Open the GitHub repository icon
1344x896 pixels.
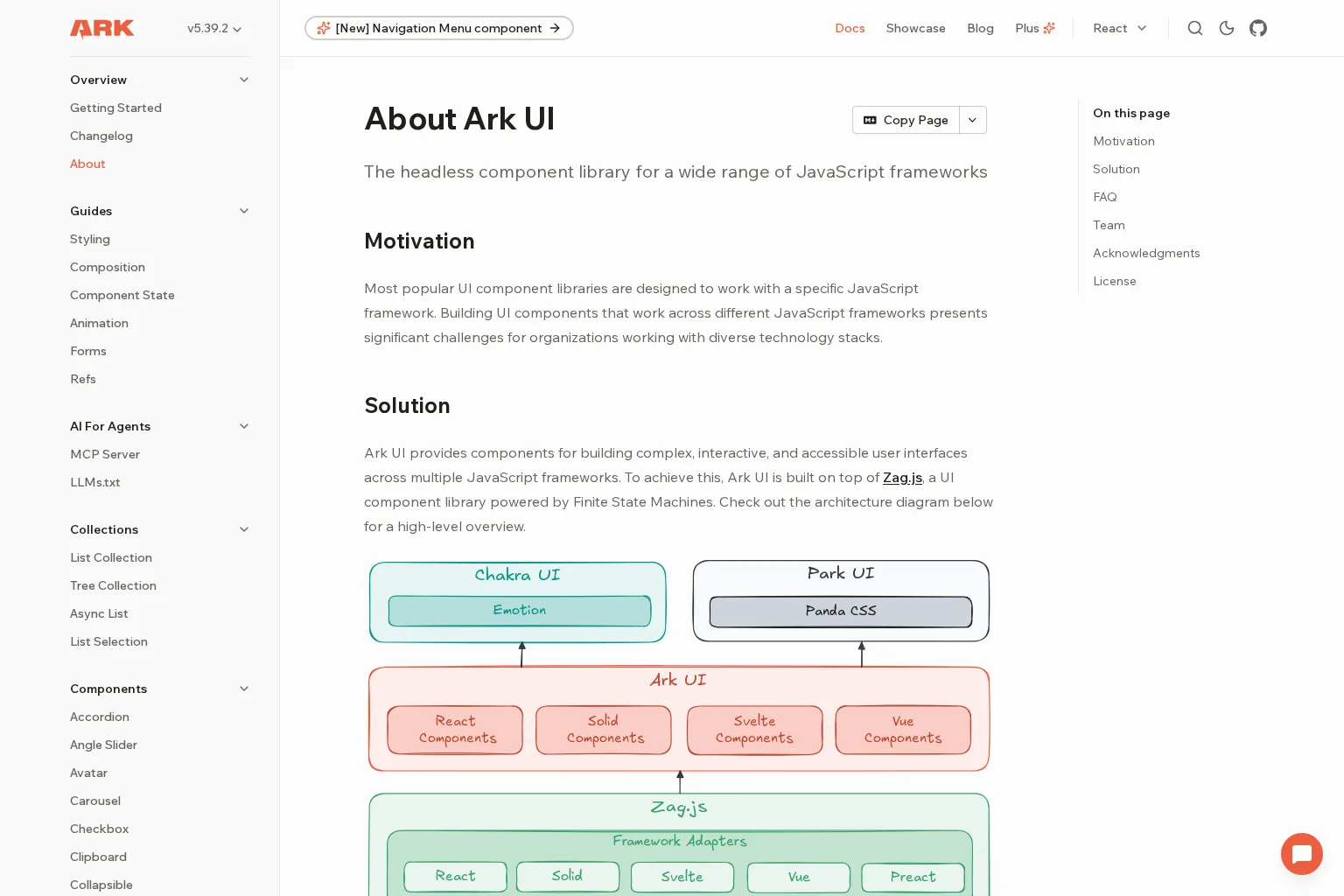pos(1258,28)
